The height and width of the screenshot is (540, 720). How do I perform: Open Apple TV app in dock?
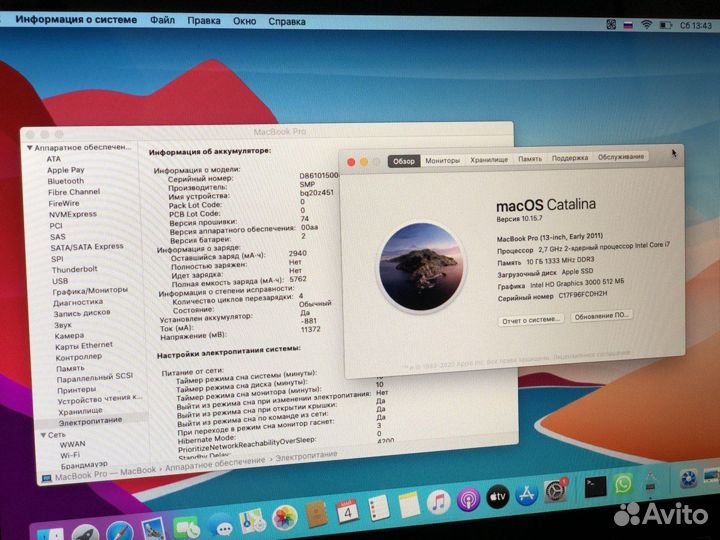(x=497, y=496)
